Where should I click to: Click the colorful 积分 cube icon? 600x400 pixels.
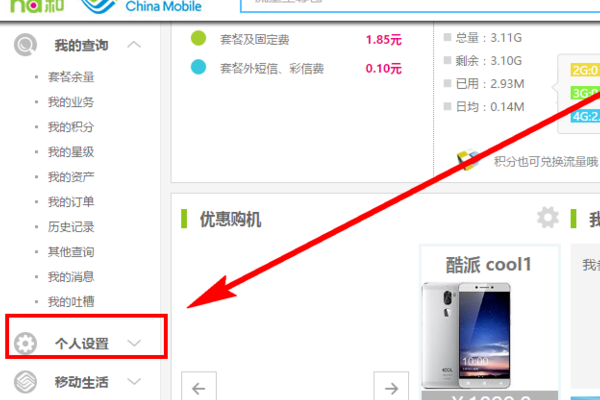[468, 160]
